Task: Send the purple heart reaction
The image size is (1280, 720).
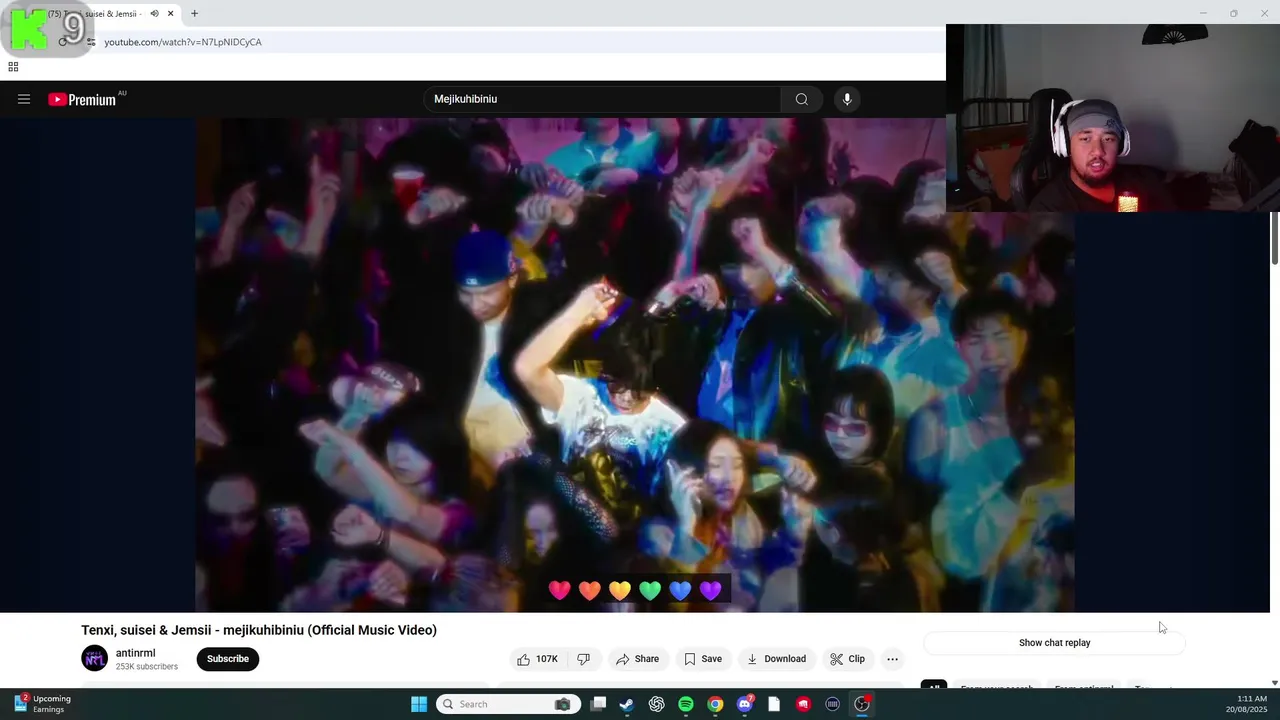Action: pyautogui.click(x=710, y=590)
